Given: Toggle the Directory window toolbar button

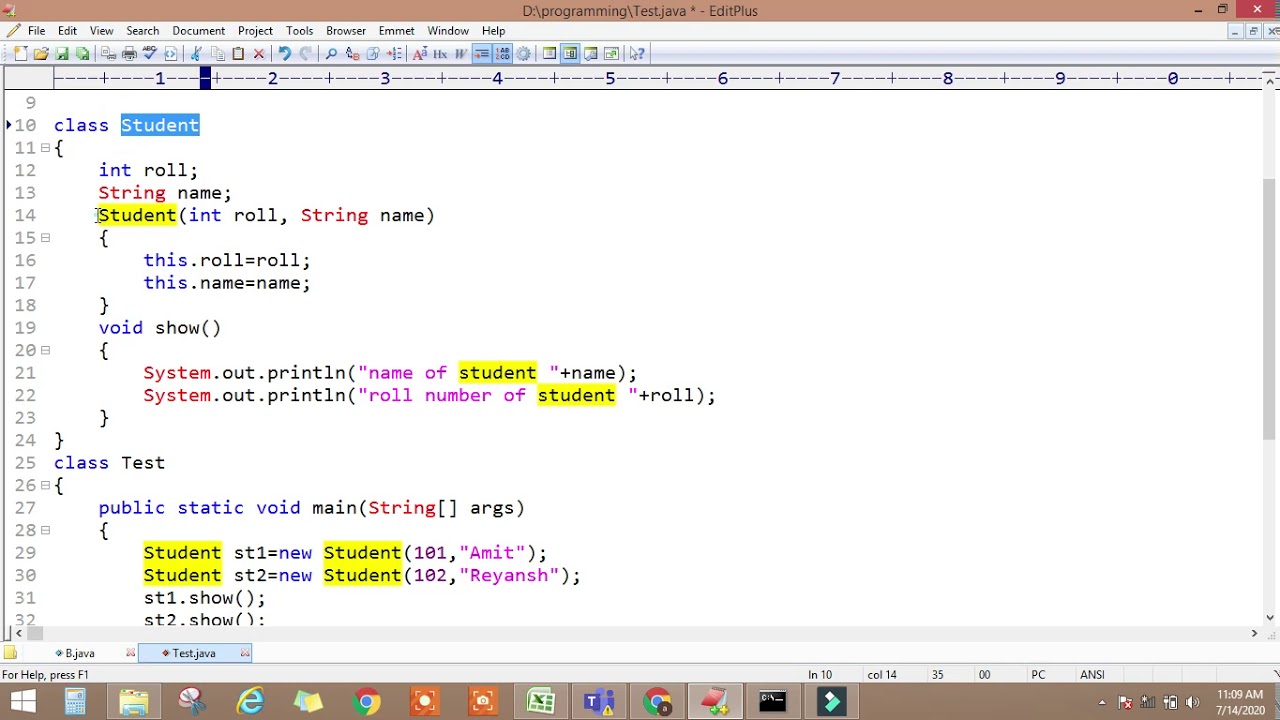Looking at the screenshot, I should 570,53.
